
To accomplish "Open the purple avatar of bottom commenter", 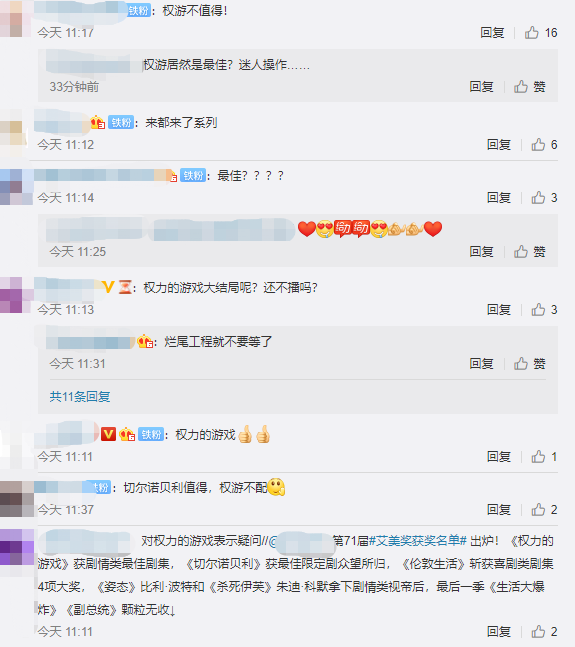I will point(16,547).
